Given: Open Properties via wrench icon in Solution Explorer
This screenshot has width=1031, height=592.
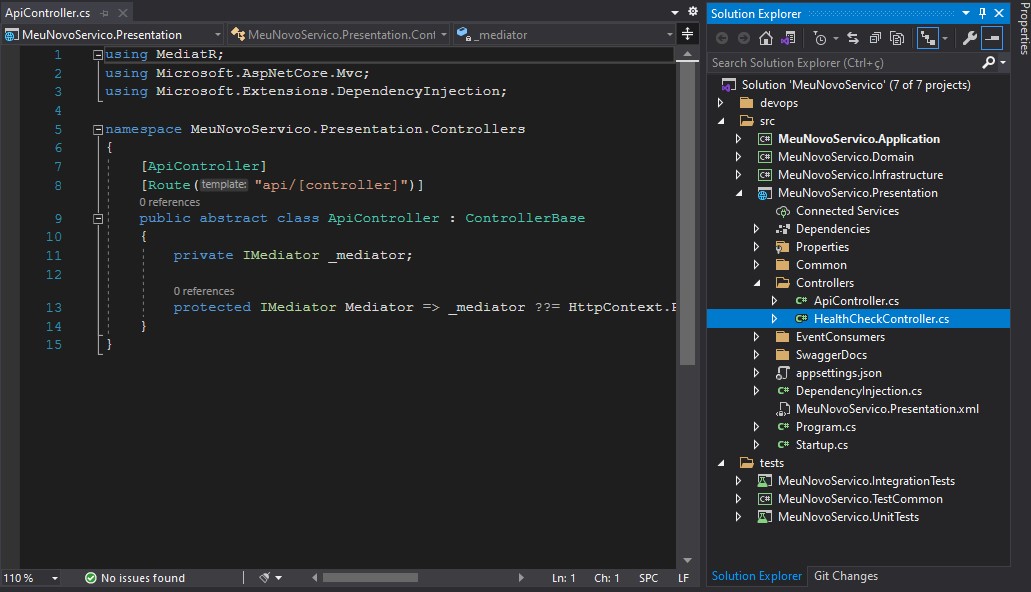Looking at the screenshot, I should [x=968, y=38].
